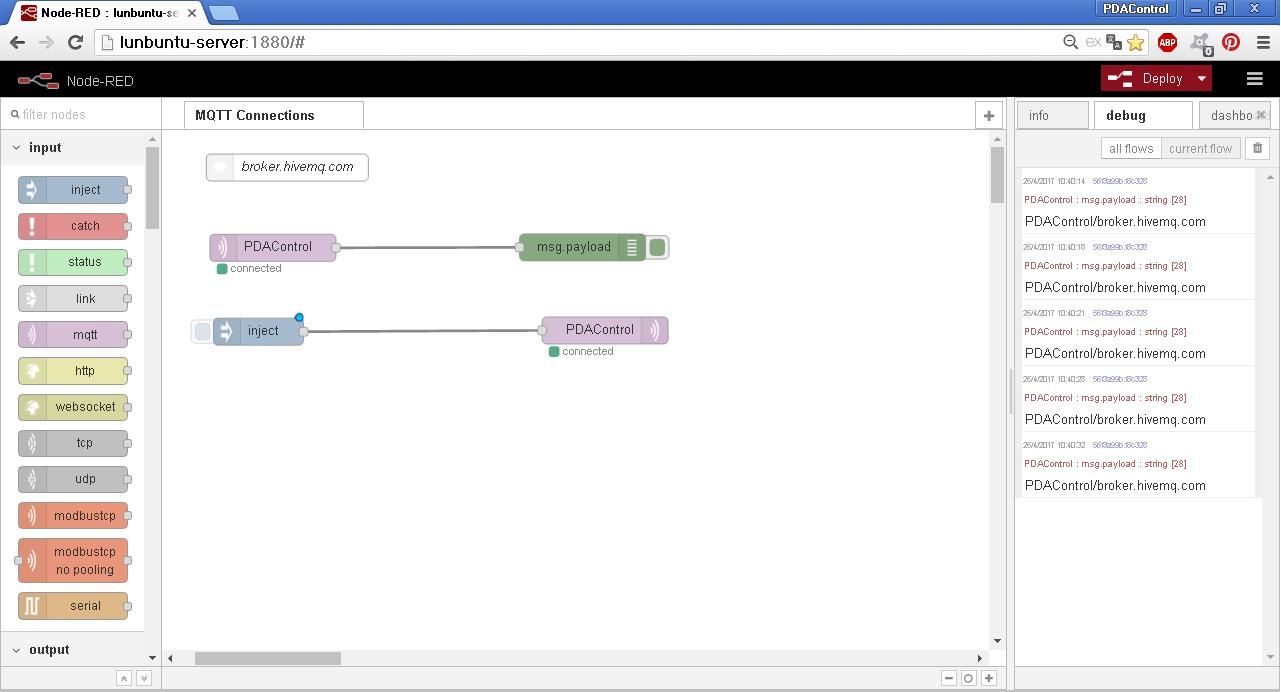Viewport: 1281px width, 692px height.
Task: Select the mqtt node in the input palette
Action: [x=73, y=334]
